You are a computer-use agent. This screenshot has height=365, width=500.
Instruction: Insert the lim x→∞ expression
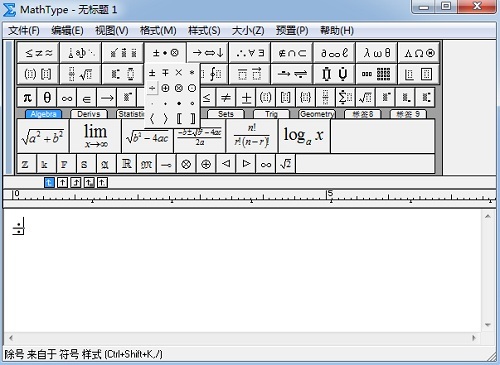(x=95, y=136)
